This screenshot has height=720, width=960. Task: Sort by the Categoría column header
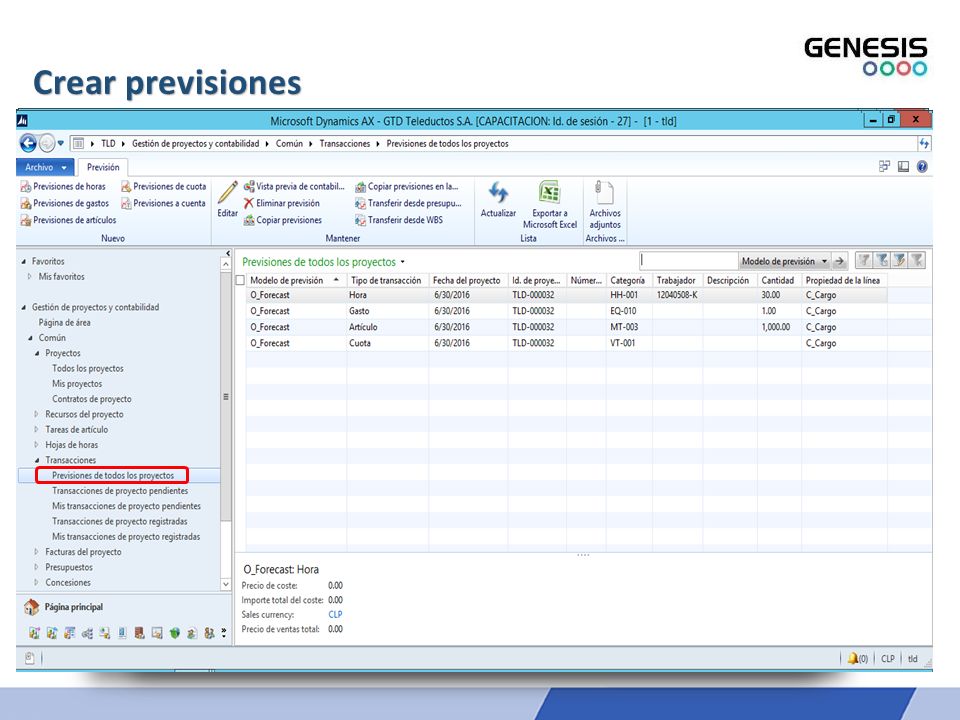[x=629, y=280]
